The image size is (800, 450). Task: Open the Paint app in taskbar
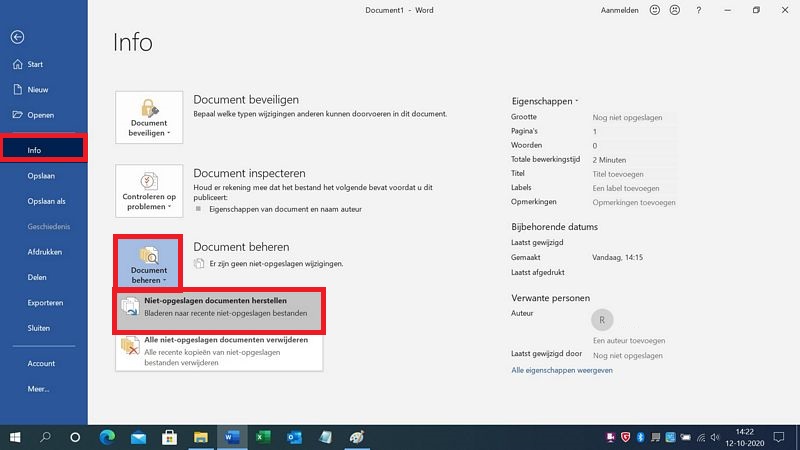click(x=357, y=437)
